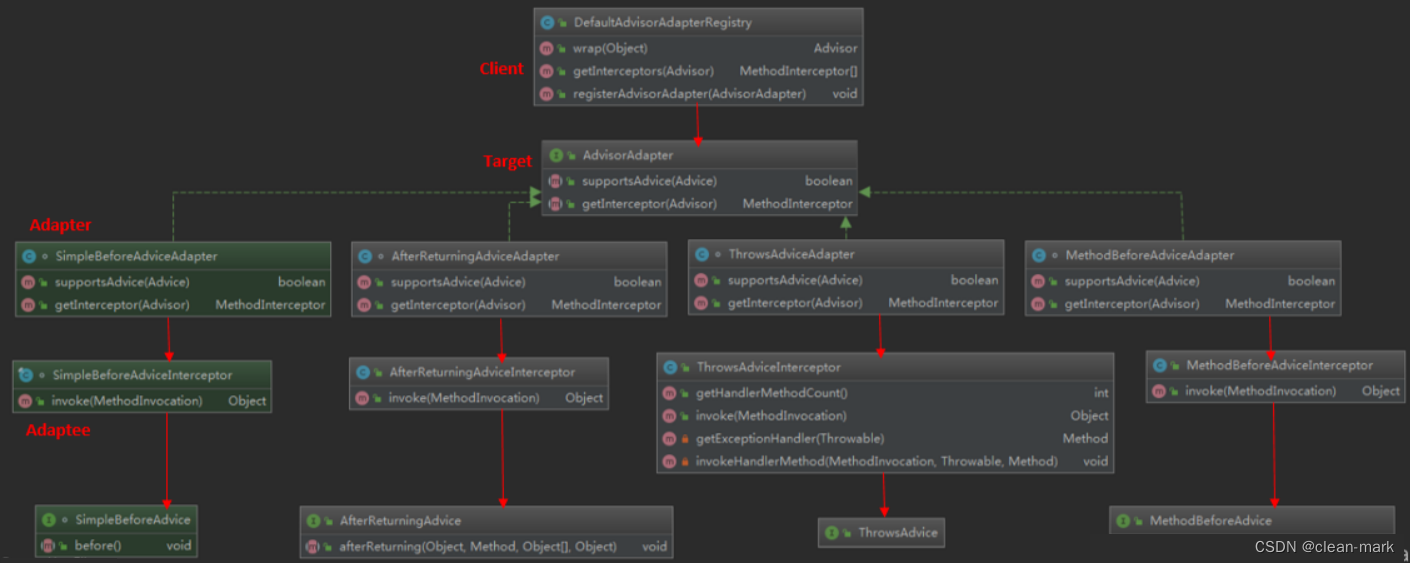Click the class icon of AfterReturningAdviceInterceptor

[x=362, y=372]
